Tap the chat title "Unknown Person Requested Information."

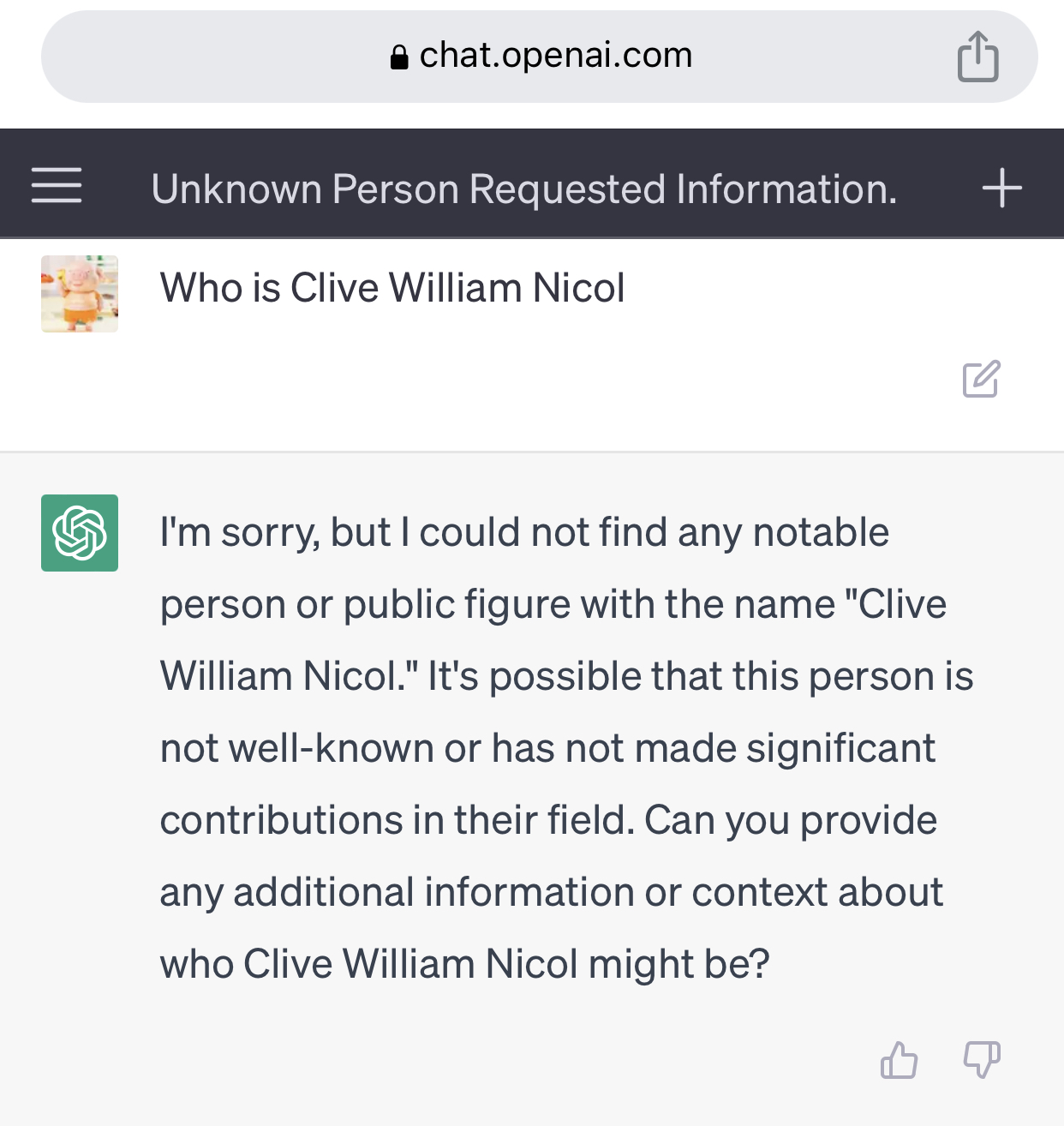pos(523,189)
